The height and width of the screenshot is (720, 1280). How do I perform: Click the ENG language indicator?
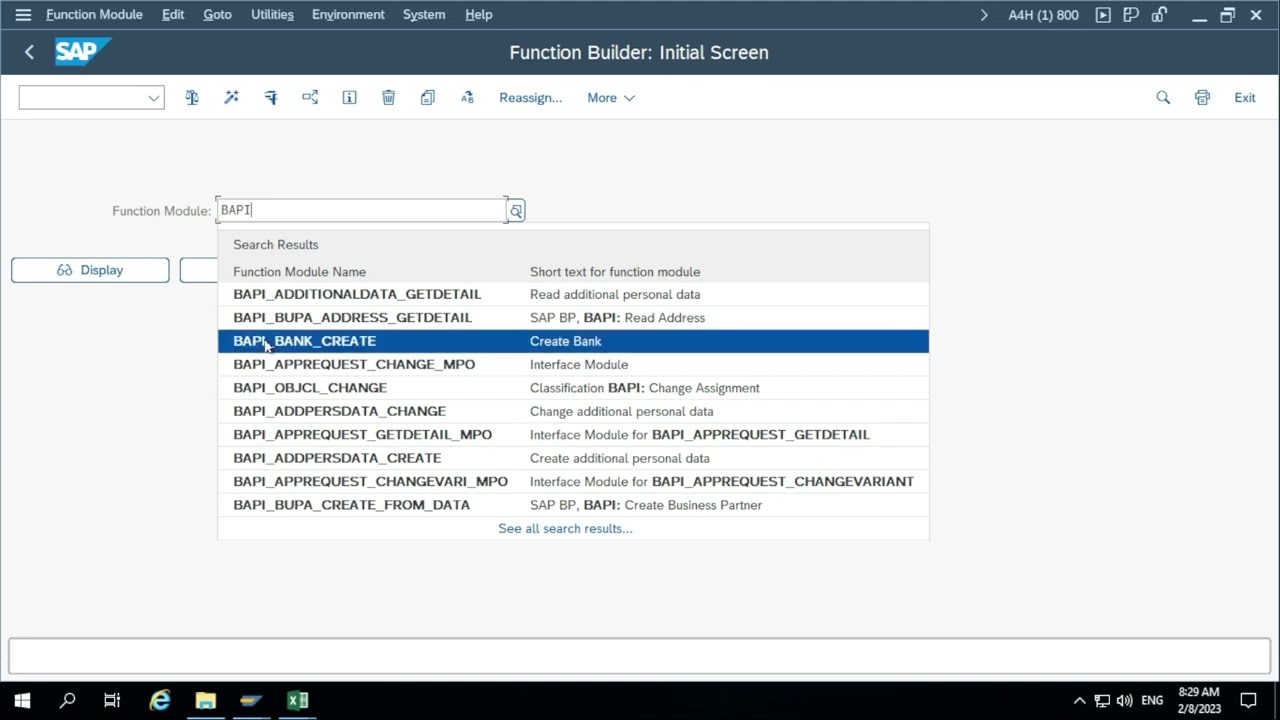tap(1152, 701)
